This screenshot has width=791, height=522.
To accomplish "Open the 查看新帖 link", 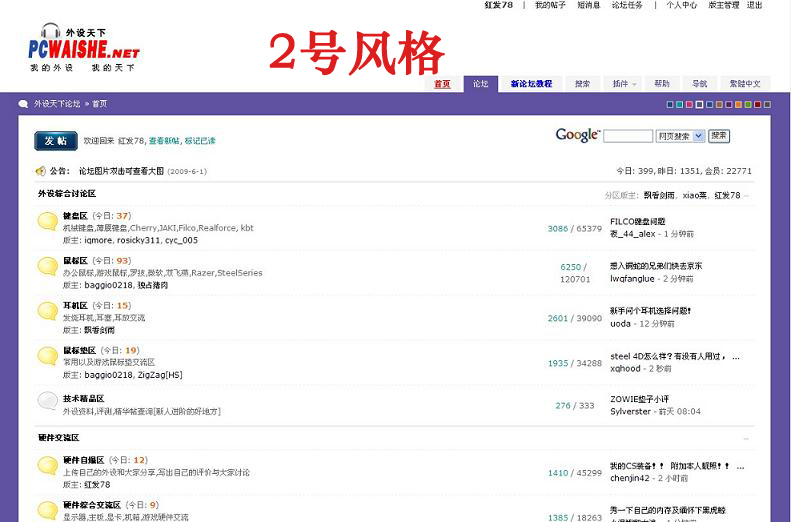I will [165, 141].
